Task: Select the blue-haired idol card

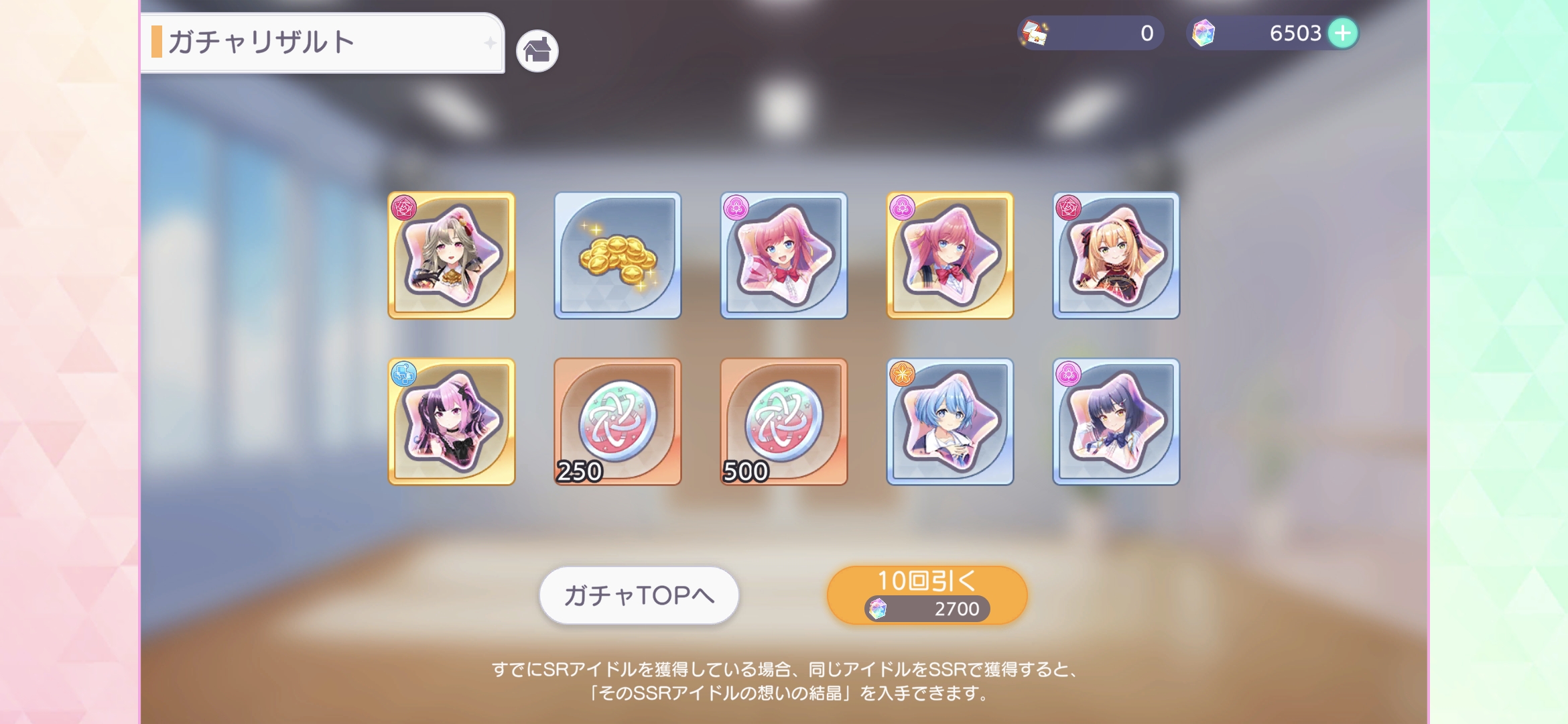Action: 950,422
